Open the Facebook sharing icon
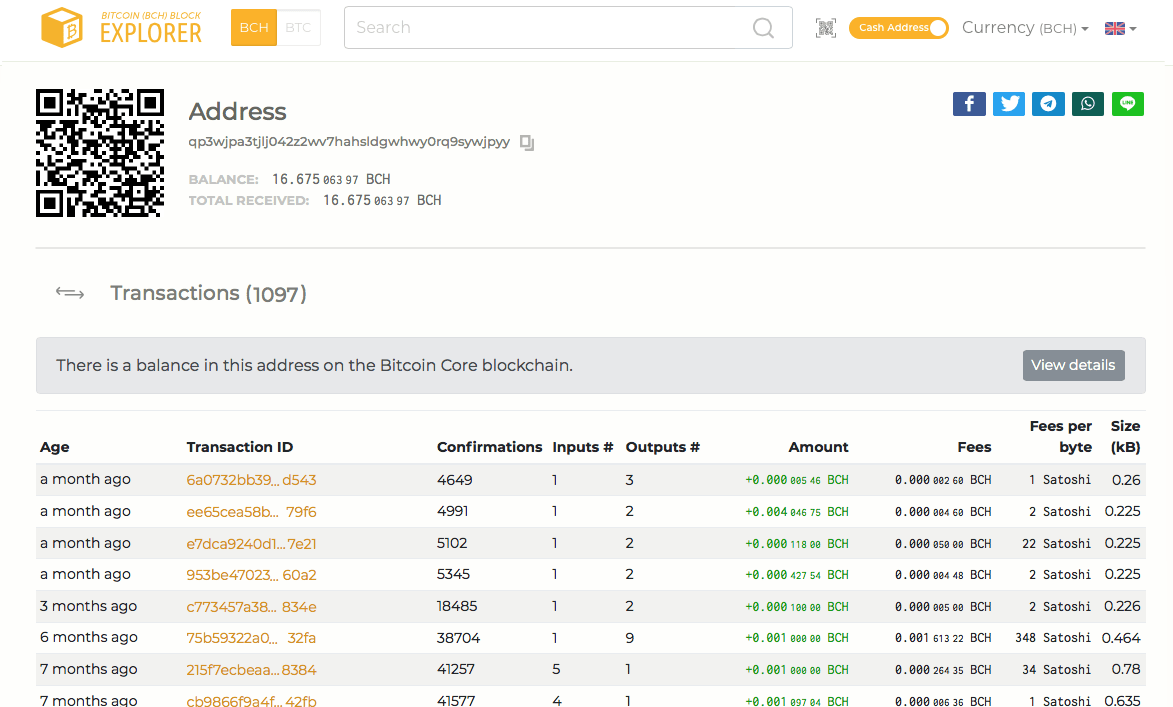The width and height of the screenshot is (1173, 707). [x=968, y=103]
